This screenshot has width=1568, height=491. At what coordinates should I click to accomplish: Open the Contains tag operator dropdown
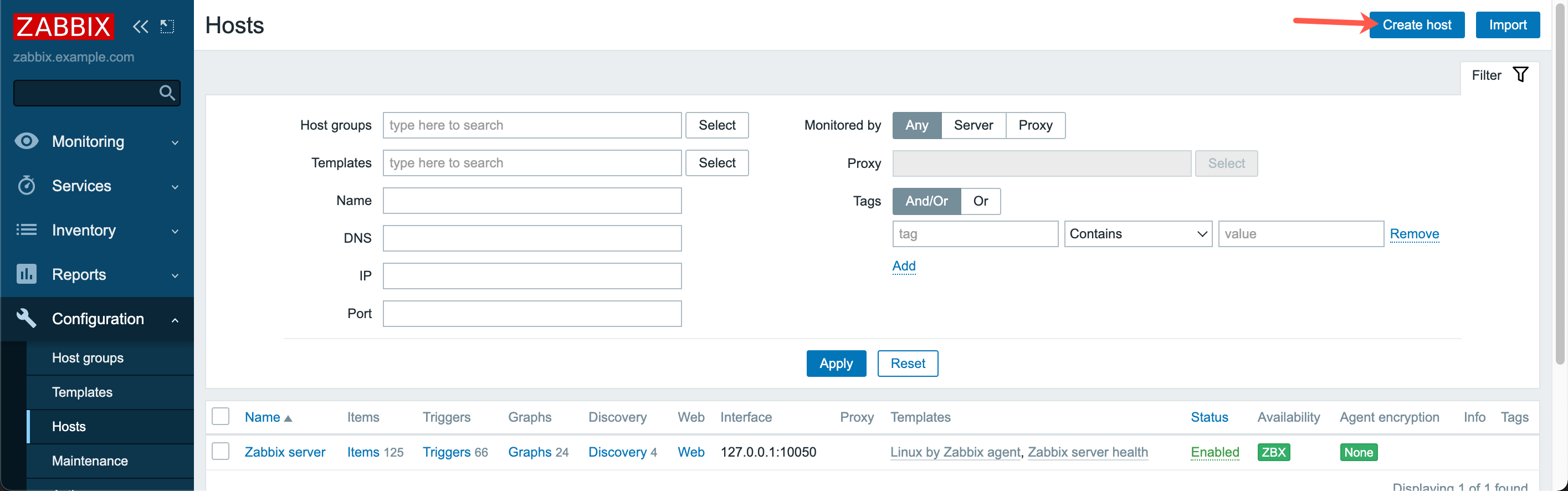point(1137,234)
